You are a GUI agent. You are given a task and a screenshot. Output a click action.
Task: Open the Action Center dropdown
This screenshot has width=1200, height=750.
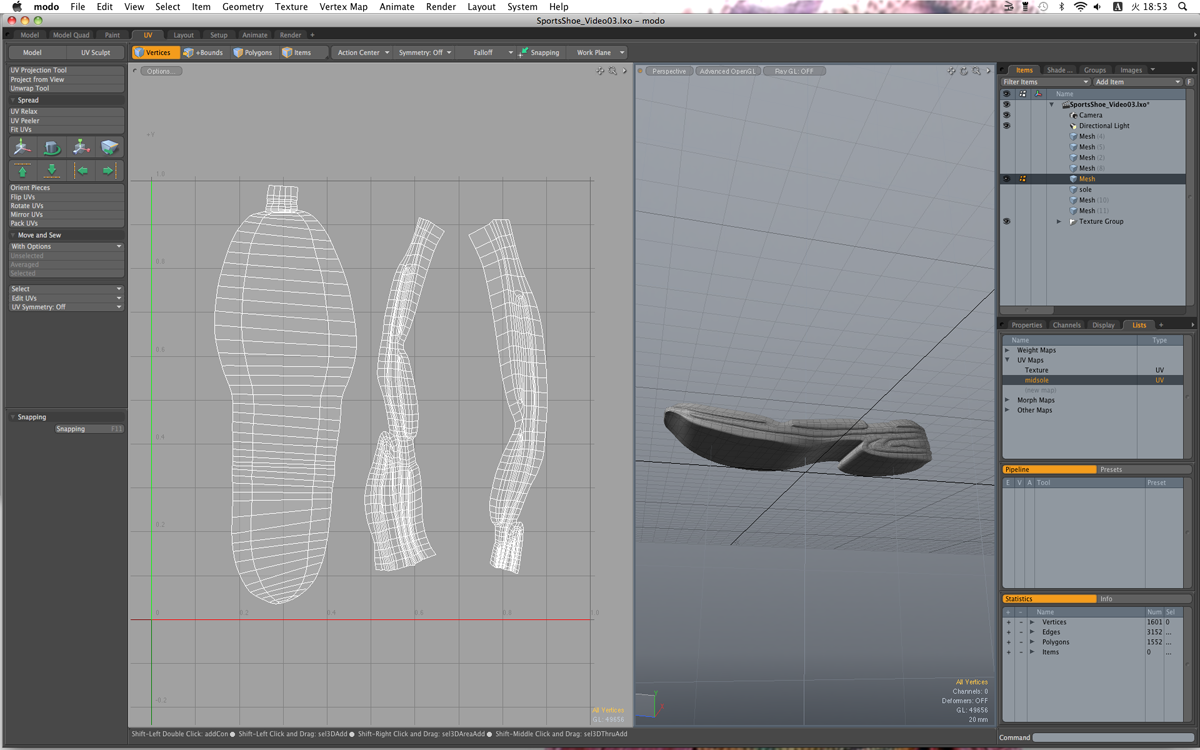[x=363, y=53]
